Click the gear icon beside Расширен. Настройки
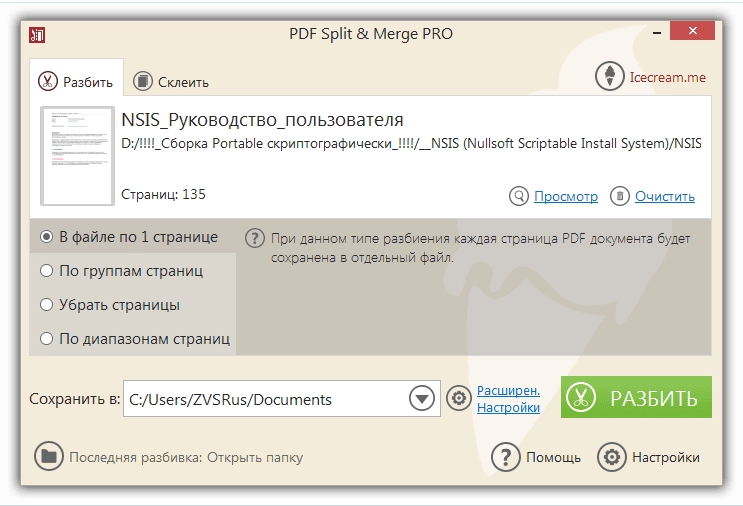743x506 pixels. (x=459, y=398)
